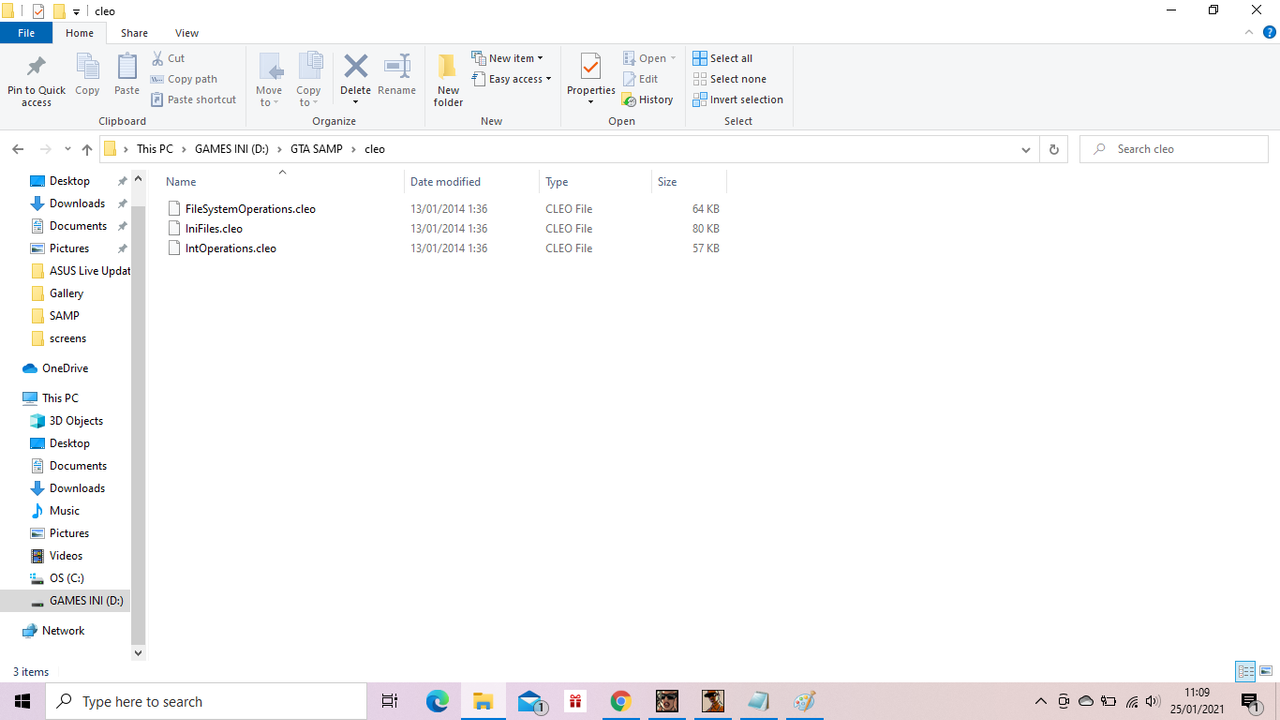Open Microsoft Edge from taskbar
Screen dimensions: 1280x720
coord(437,701)
